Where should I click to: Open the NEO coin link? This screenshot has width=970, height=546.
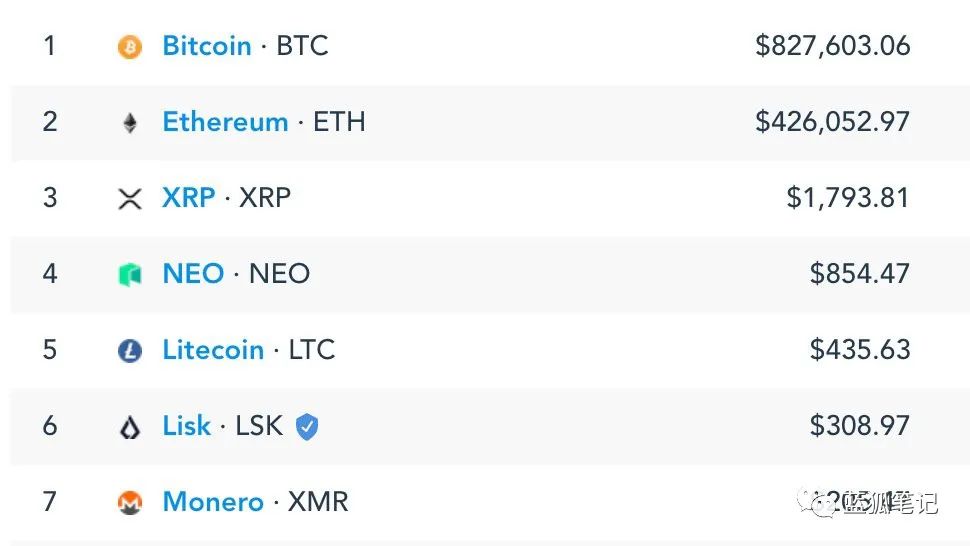point(193,274)
